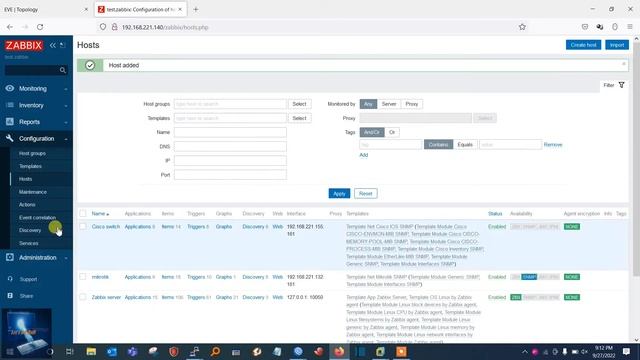The image size is (640, 360).
Task: Tick the Zabbix server row checkbox
Action: (x=83, y=297)
